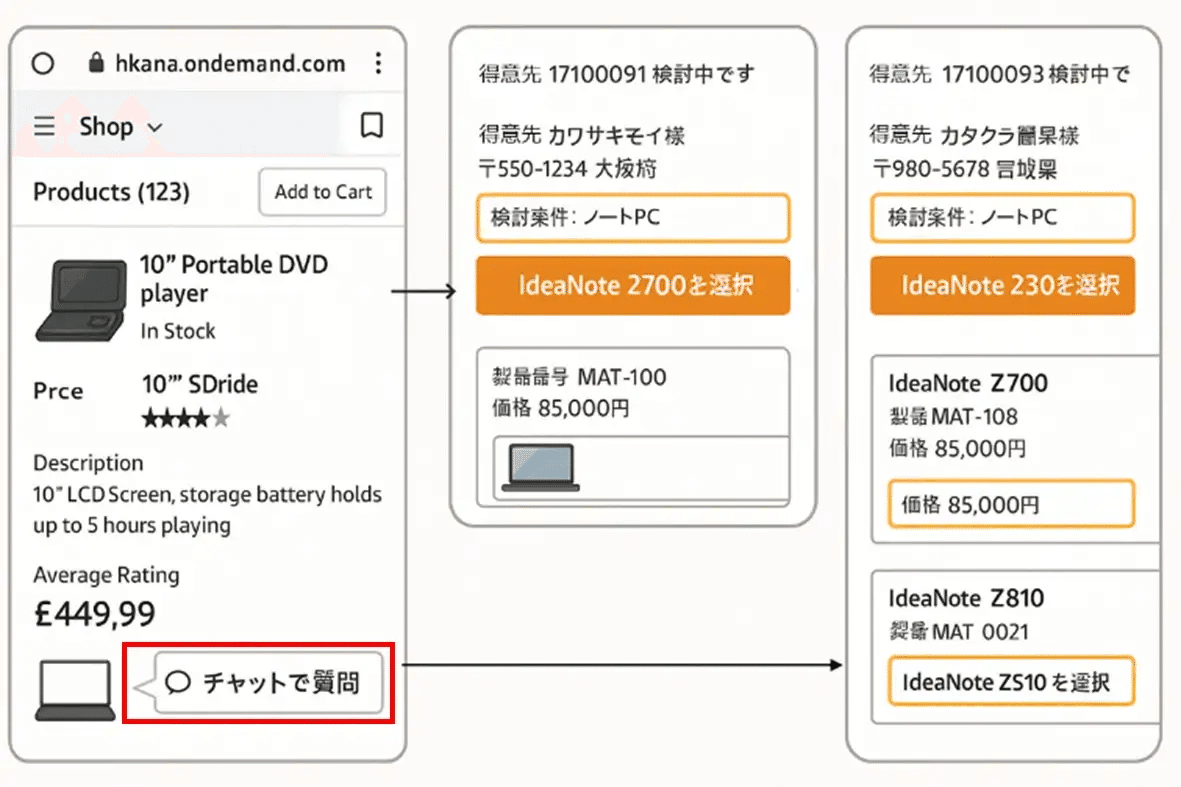Click the 得意先 17100091 header line
1181x787 pixels.
coord(616,72)
